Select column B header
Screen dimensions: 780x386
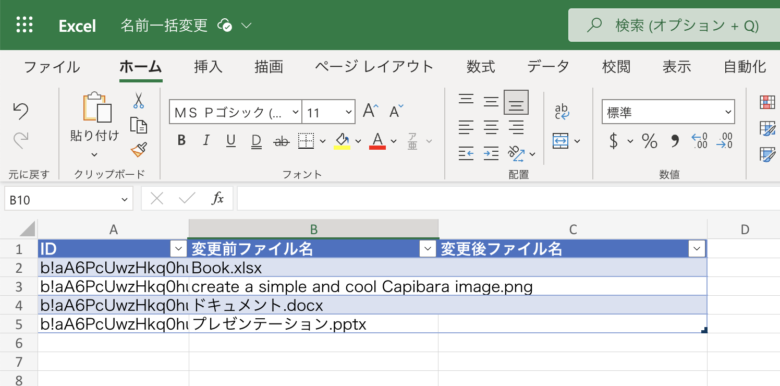click(x=313, y=229)
